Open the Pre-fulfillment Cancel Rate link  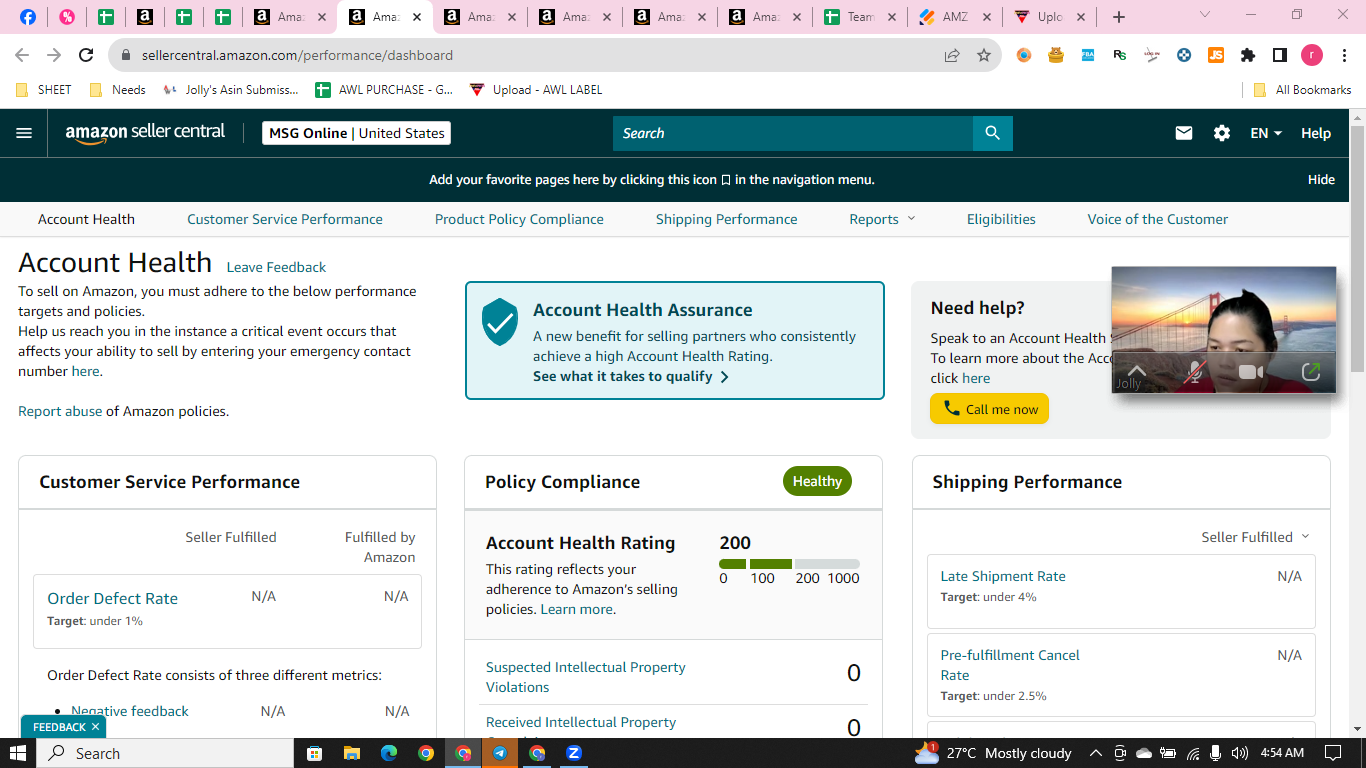[1010, 665]
